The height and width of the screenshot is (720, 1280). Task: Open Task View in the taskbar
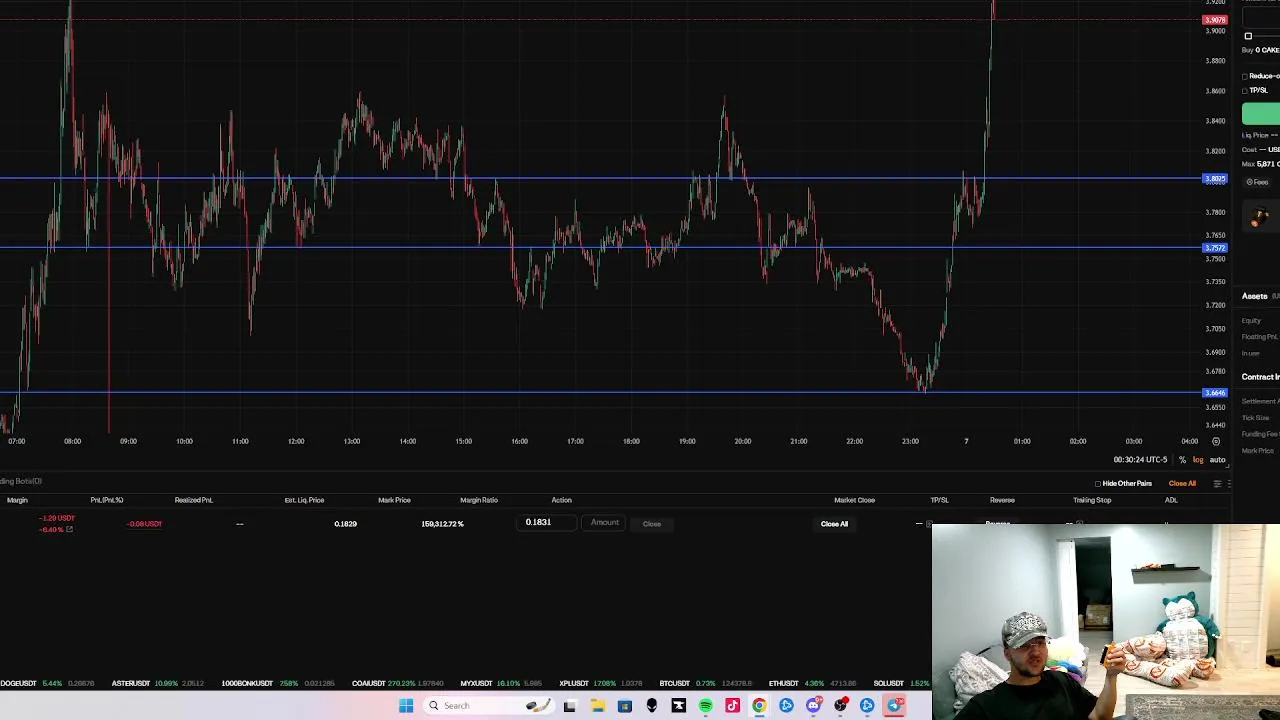(x=570, y=706)
